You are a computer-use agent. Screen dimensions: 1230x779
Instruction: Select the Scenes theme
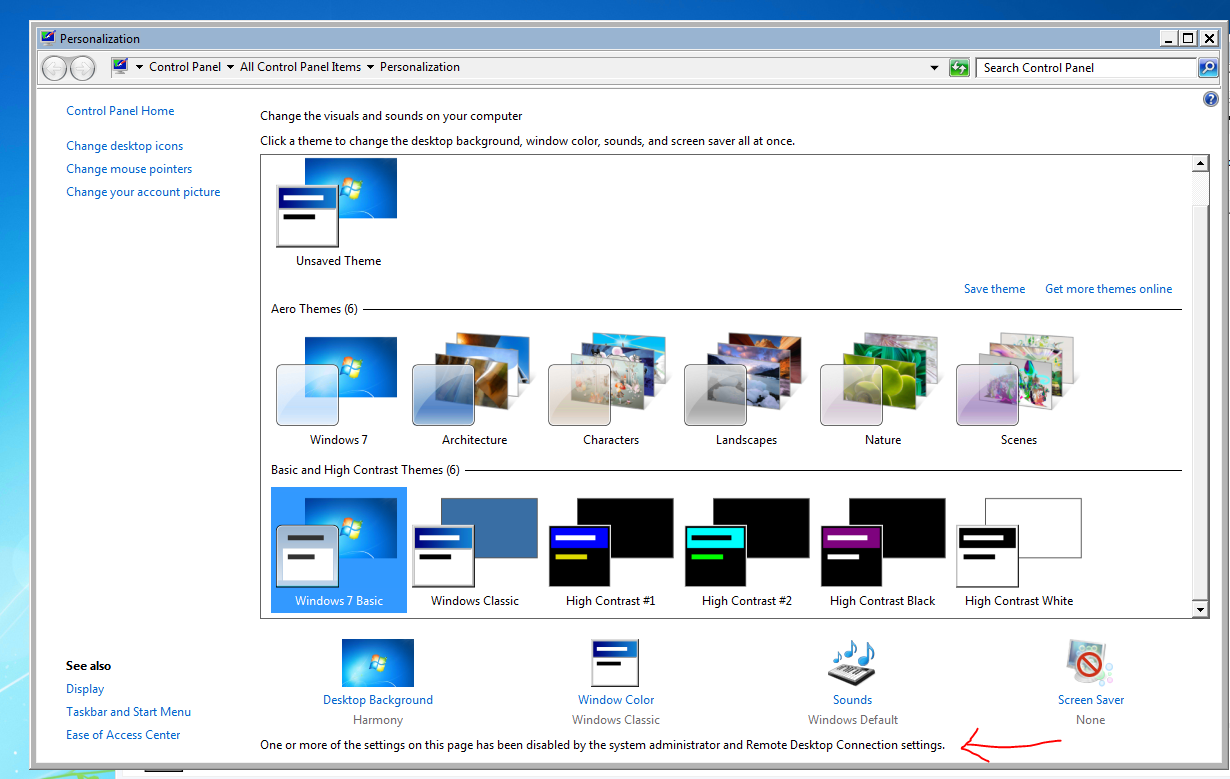coord(1018,391)
